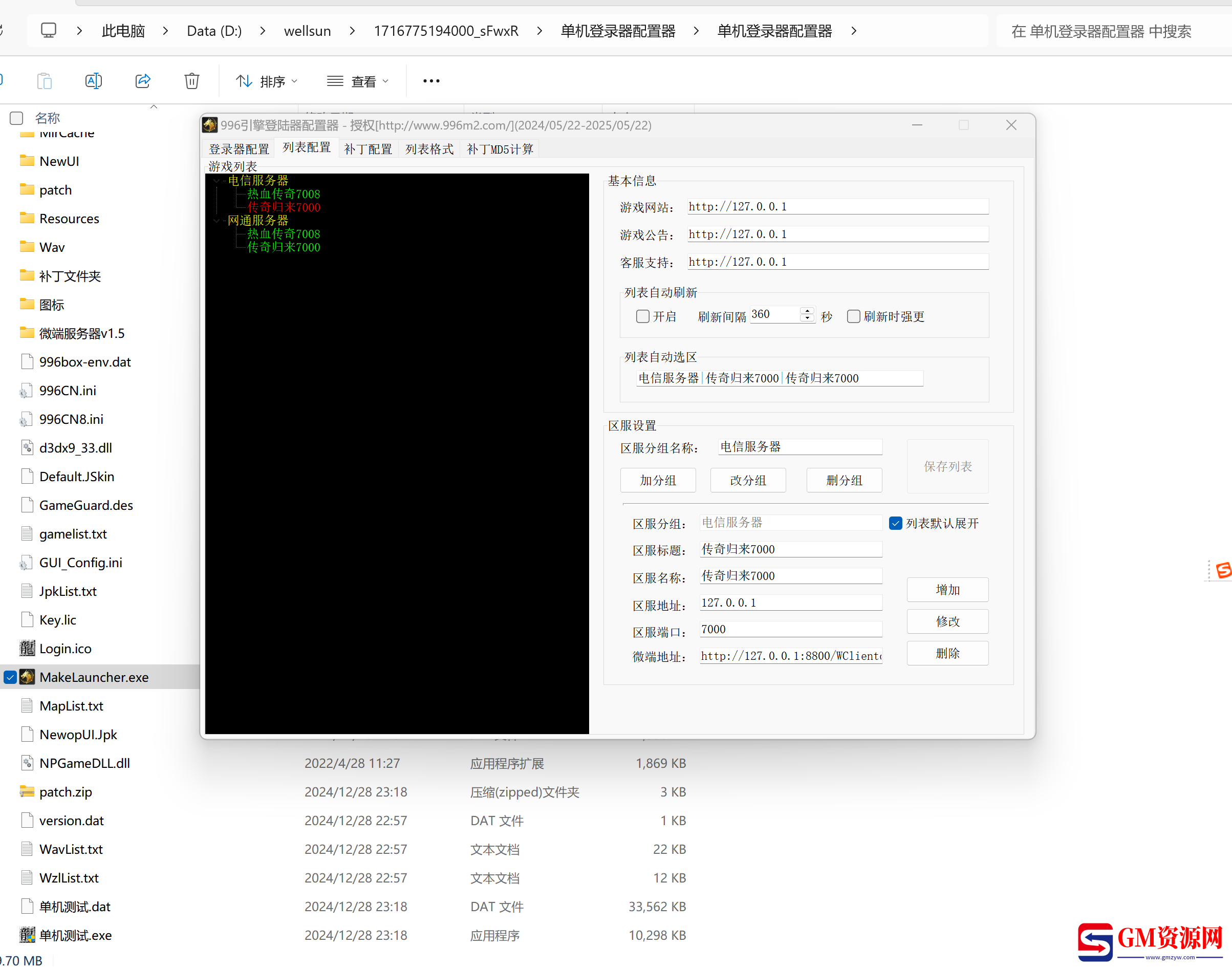Toggle the 刷新时强更 checkbox
The width and height of the screenshot is (1232, 968).
click(853, 316)
